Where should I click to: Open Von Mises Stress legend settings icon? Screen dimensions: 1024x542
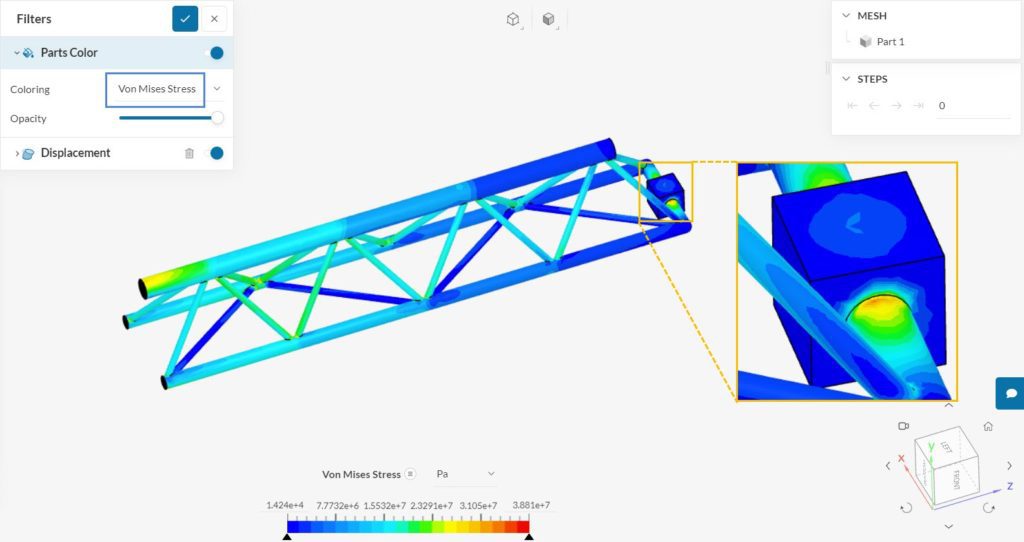pyautogui.click(x=410, y=474)
